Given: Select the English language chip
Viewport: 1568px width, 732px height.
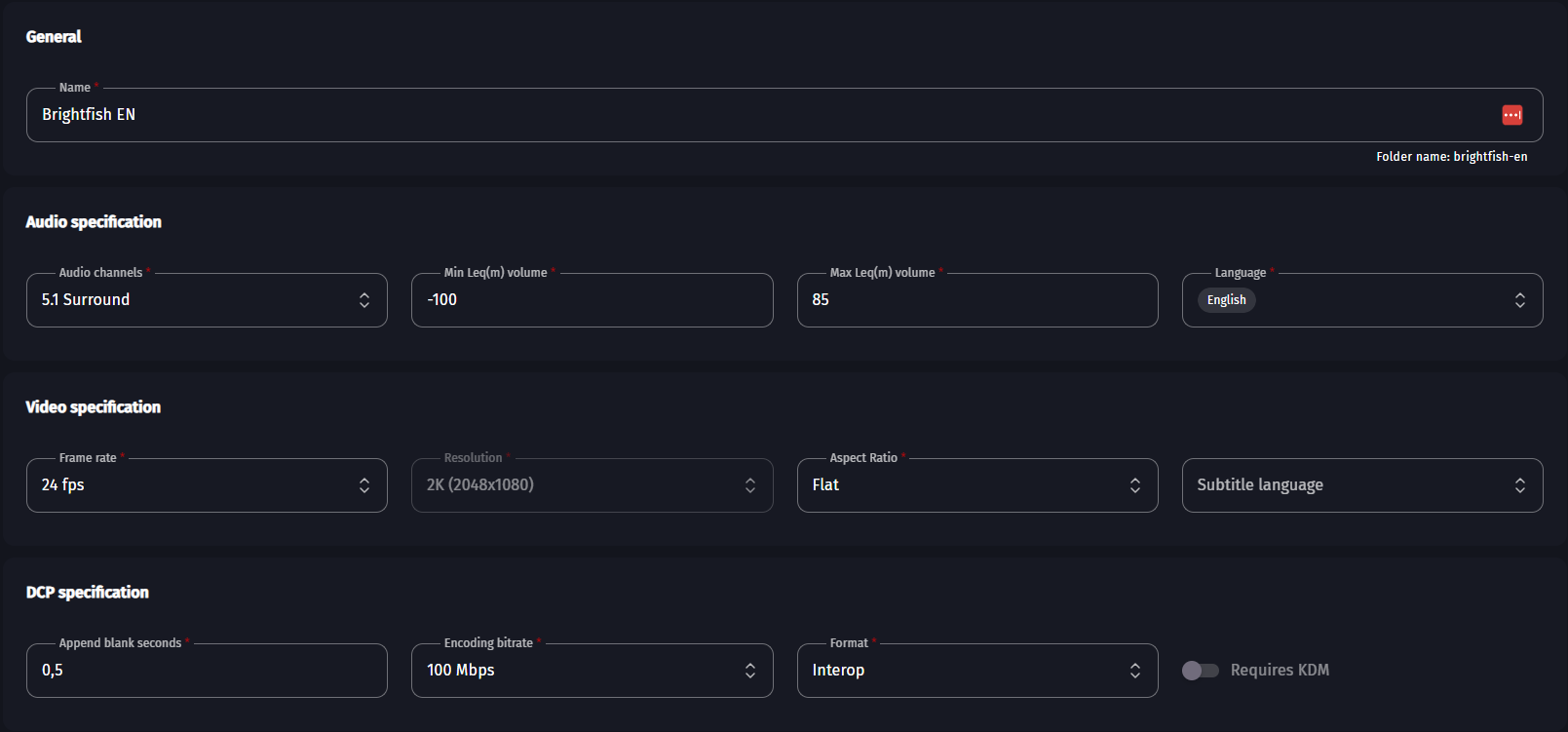Looking at the screenshot, I should pyautogui.click(x=1226, y=300).
